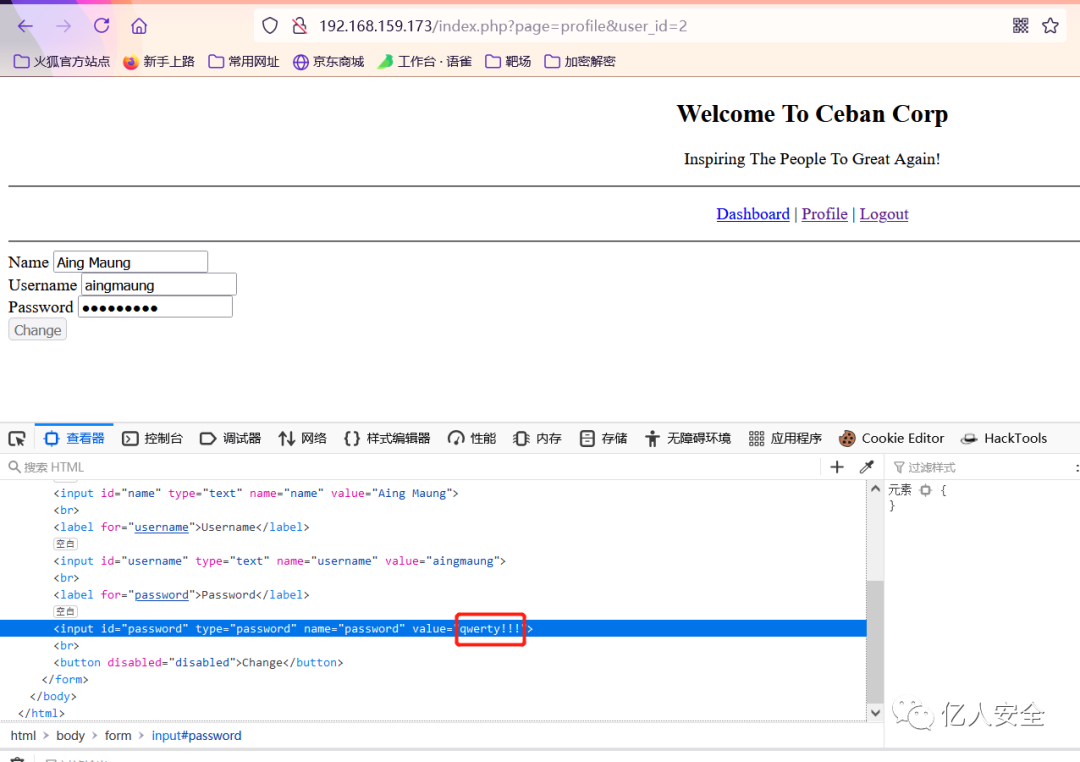Click the browser forward arrow
The height and width of the screenshot is (762, 1080).
63,26
